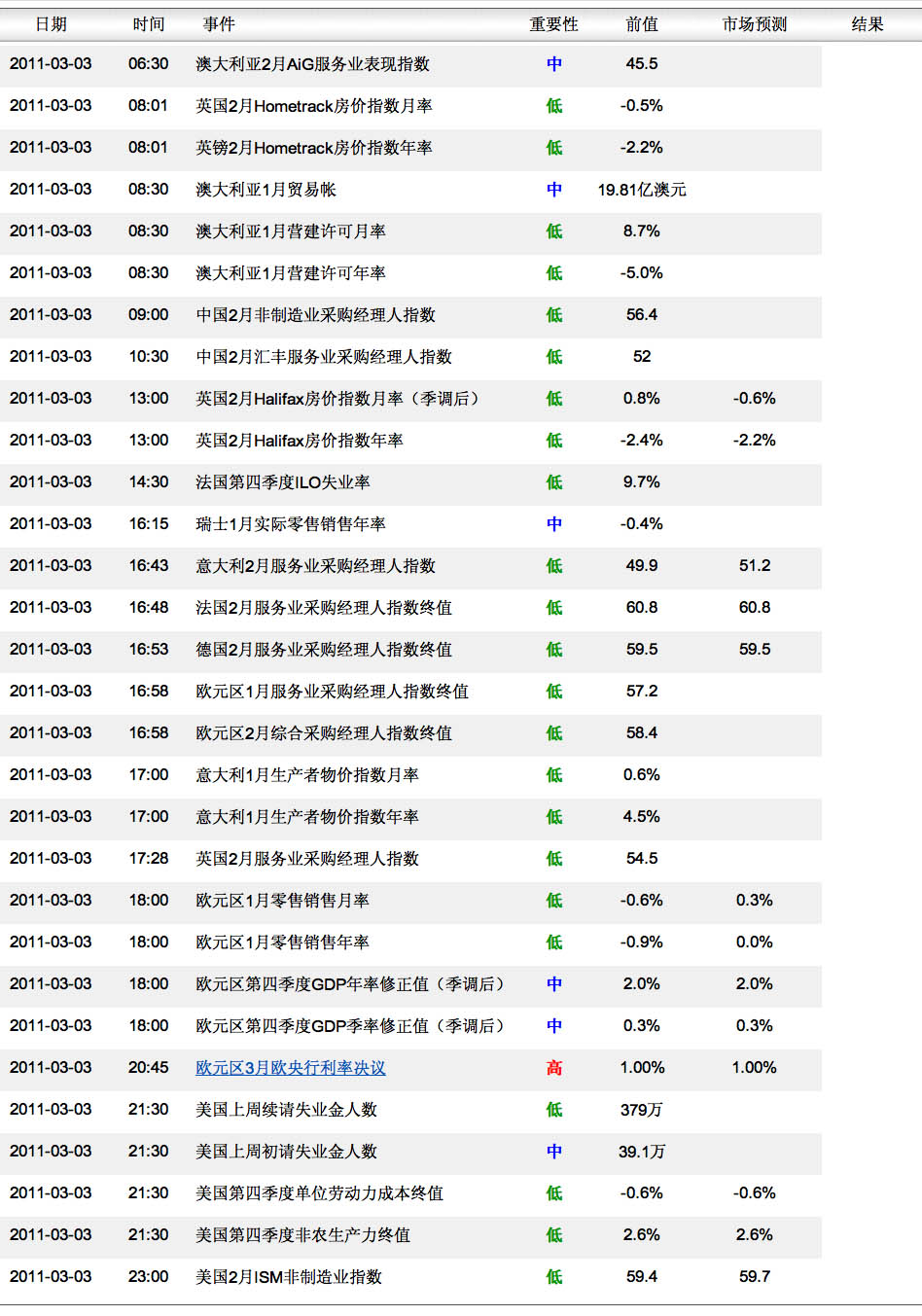Click forecast value 0.0%
The image size is (922, 1316).
(x=755, y=943)
